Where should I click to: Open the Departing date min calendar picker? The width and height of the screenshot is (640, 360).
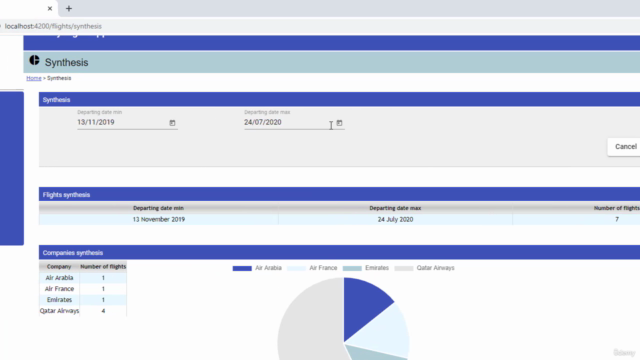pyautogui.click(x=172, y=123)
